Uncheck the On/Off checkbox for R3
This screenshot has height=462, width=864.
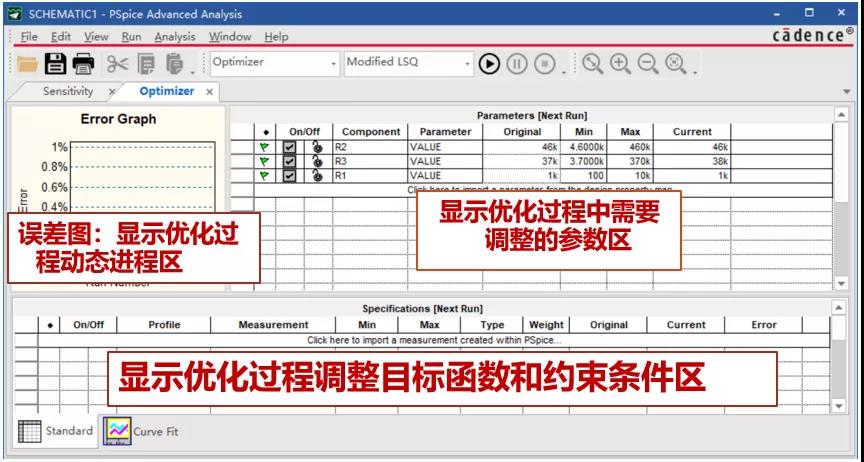289,162
